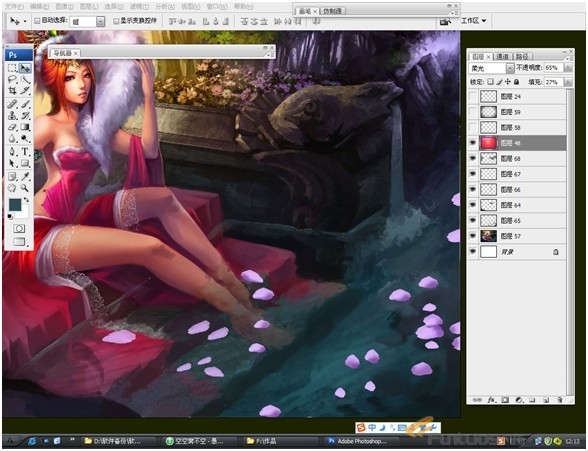588x451 pixels.
Task: Hide layer 67
Action: (473, 174)
